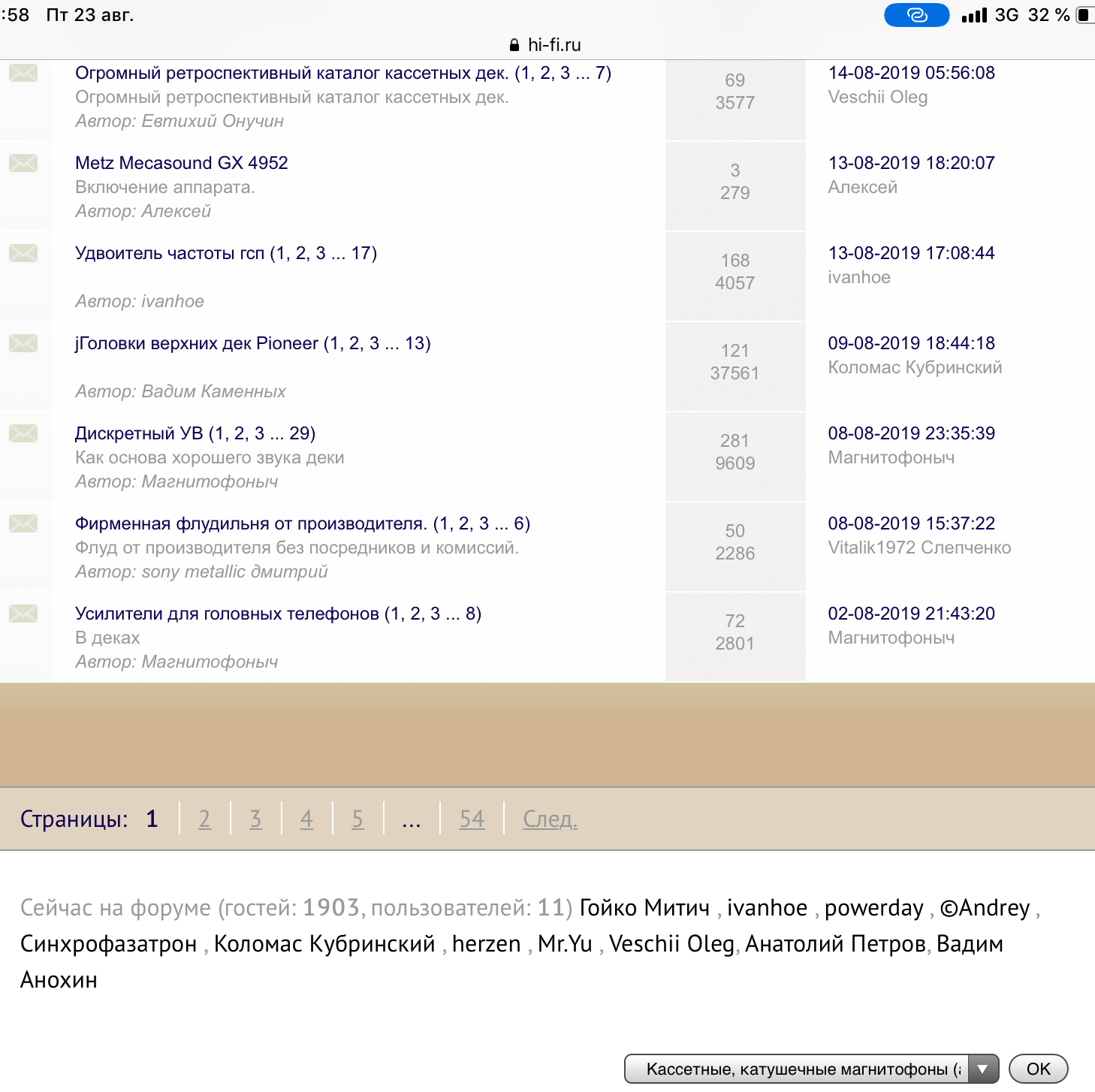Screen dimensions: 1095x1092
Task: Open topic Metz Mecasound GX 4952
Action: [182, 163]
